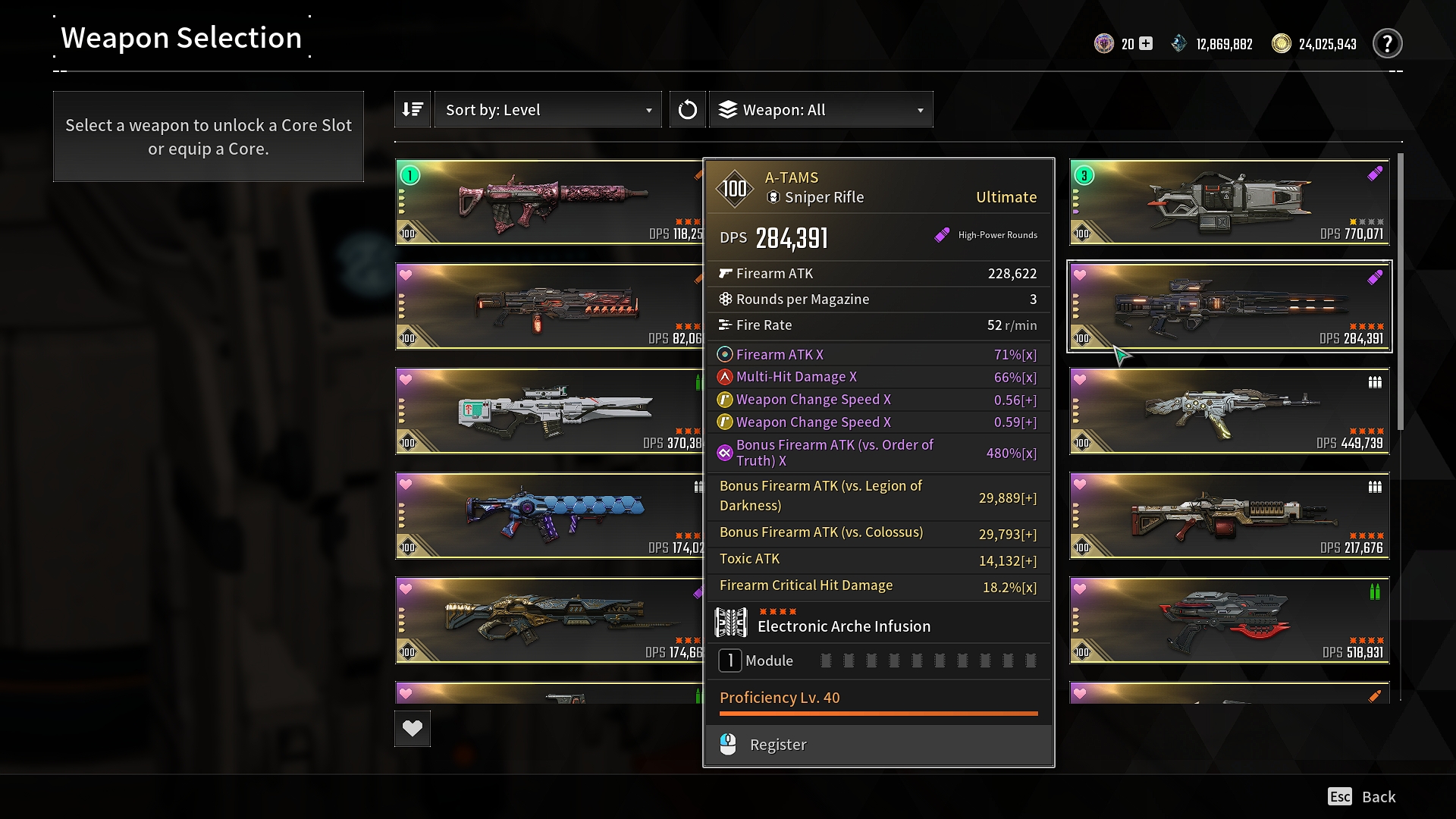Toggle favorite heart on DPS 518,931 weapon
Screen dimensions: 1456x819
click(x=1080, y=588)
